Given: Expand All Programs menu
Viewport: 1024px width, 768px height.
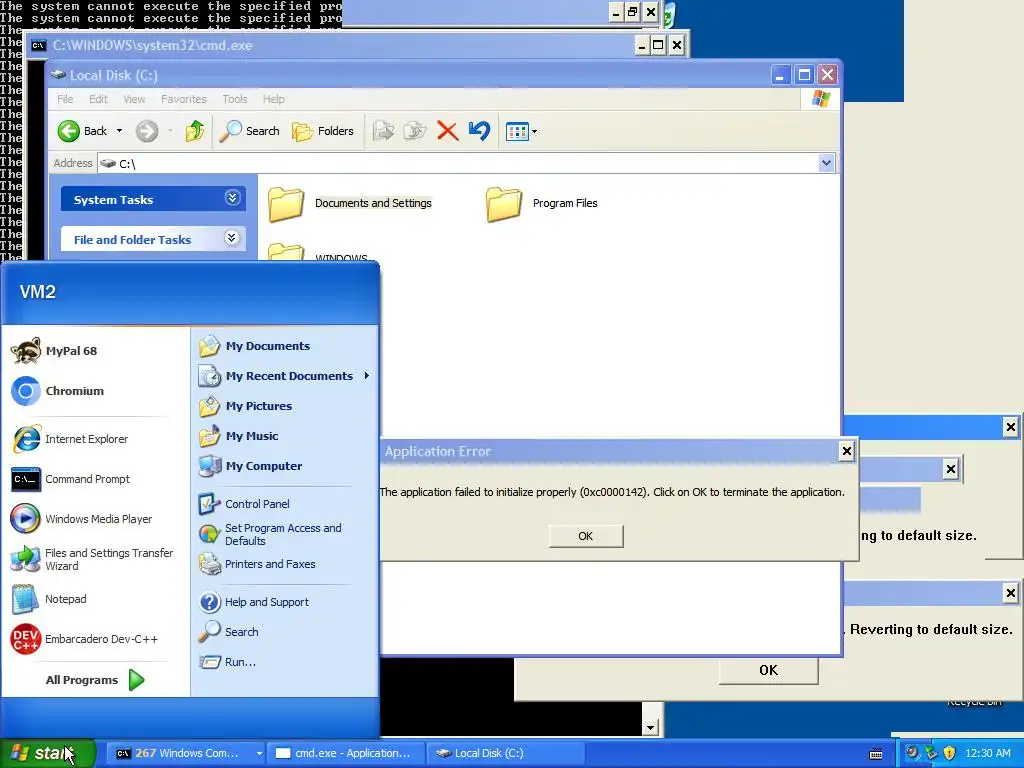Looking at the screenshot, I should point(95,680).
